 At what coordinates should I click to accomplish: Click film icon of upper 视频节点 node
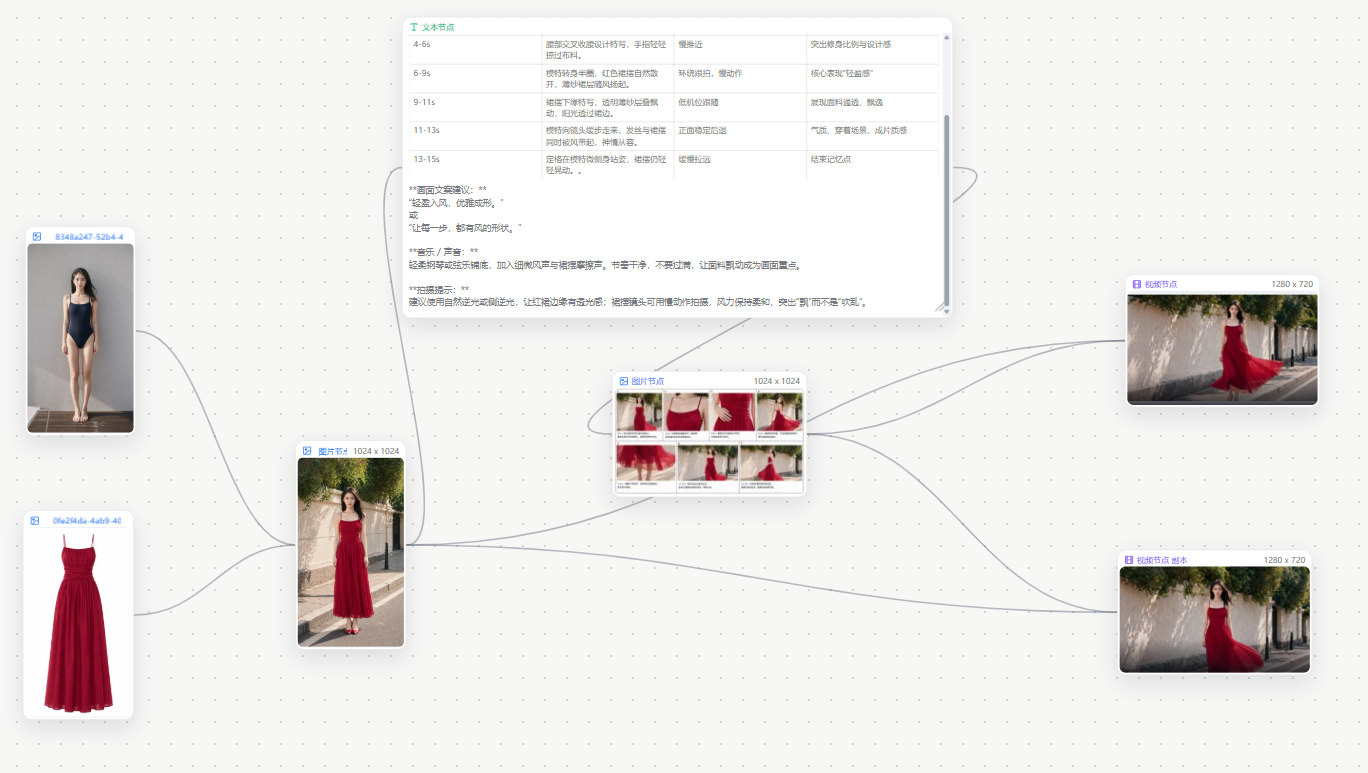point(1137,284)
